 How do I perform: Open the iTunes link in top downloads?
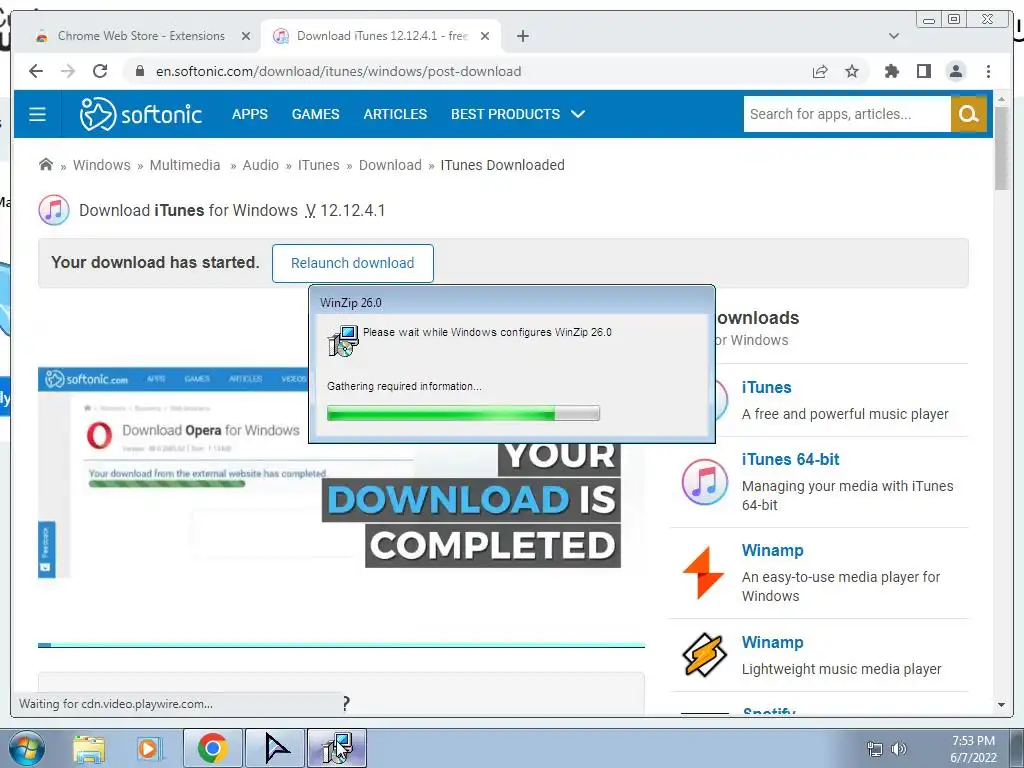coord(767,387)
